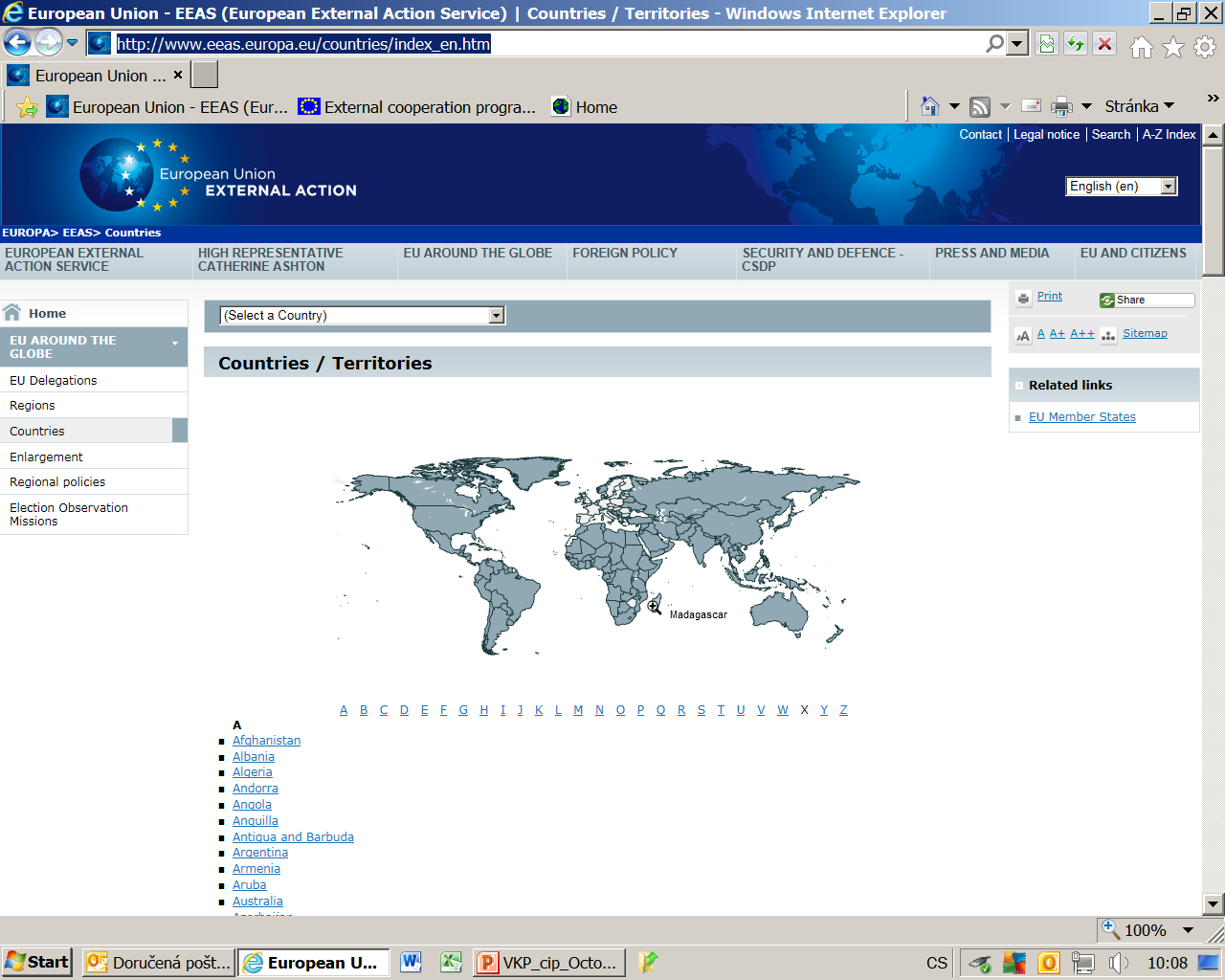This screenshot has width=1225, height=980.
Task: Open the tools gear icon
Action: click(1205, 47)
